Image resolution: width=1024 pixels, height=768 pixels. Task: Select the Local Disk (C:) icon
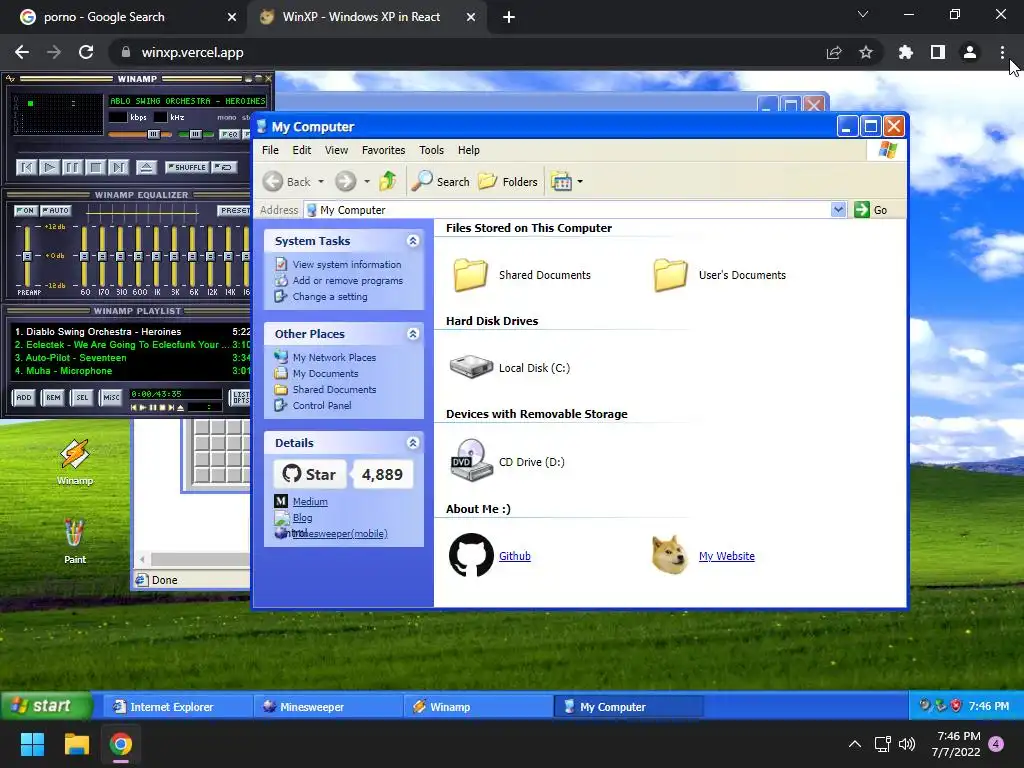click(471, 367)
